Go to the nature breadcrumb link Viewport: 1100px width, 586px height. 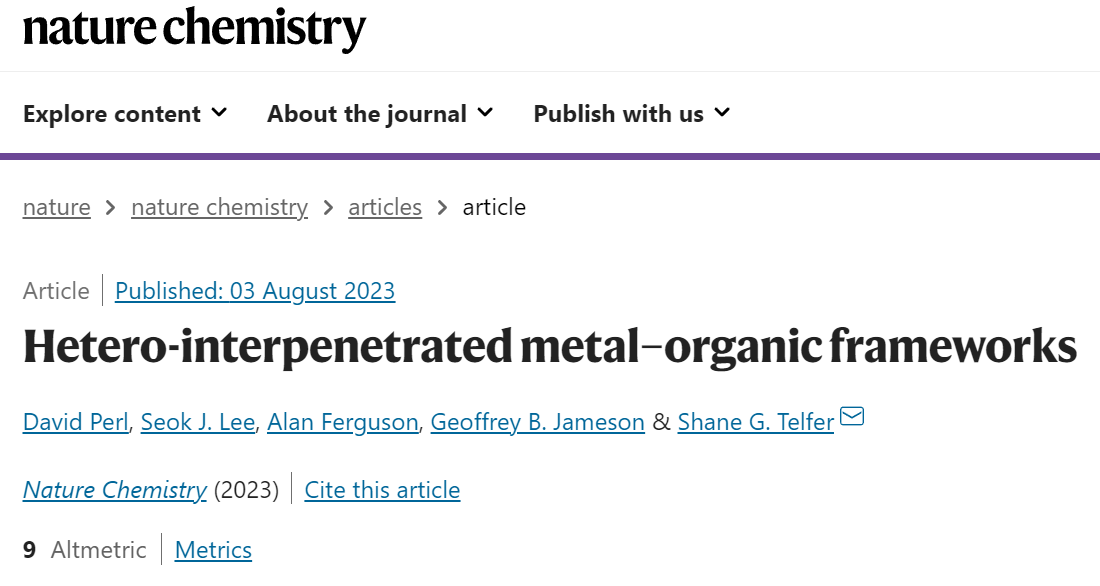click(57, 207)
